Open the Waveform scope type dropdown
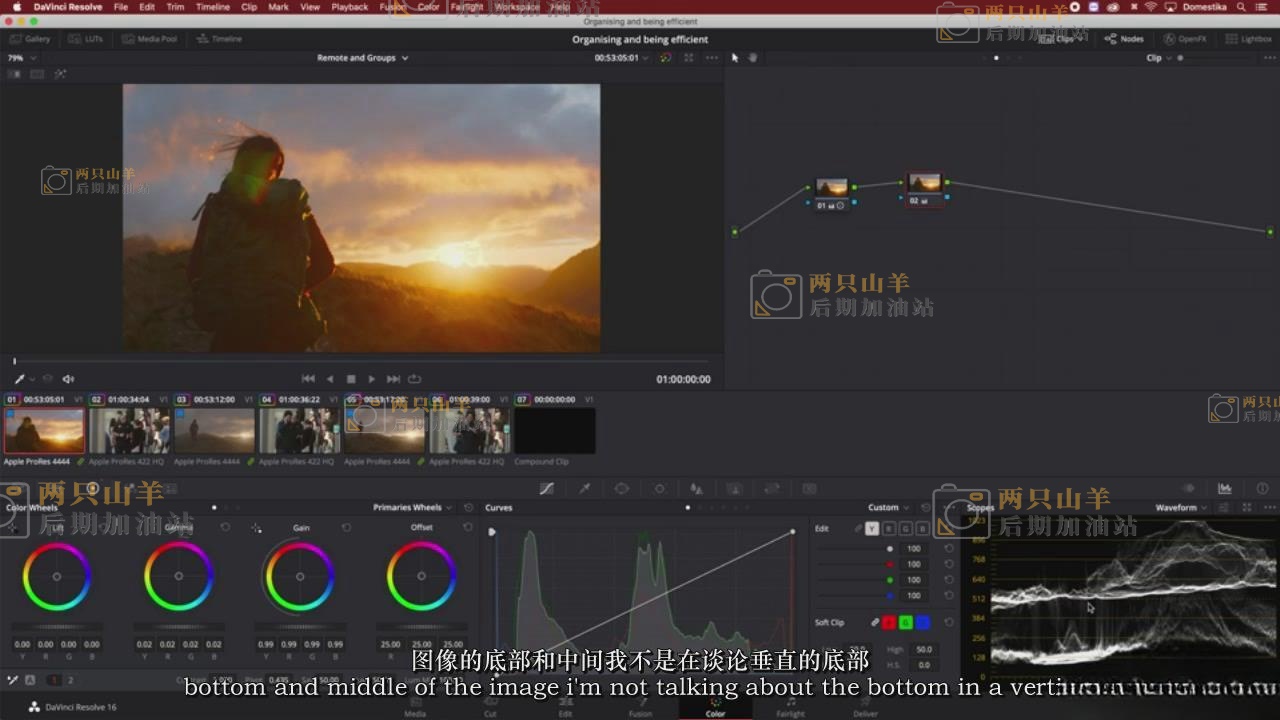Image resolution: width=1280 pixels, height=720 pixels. (1181, 507)
